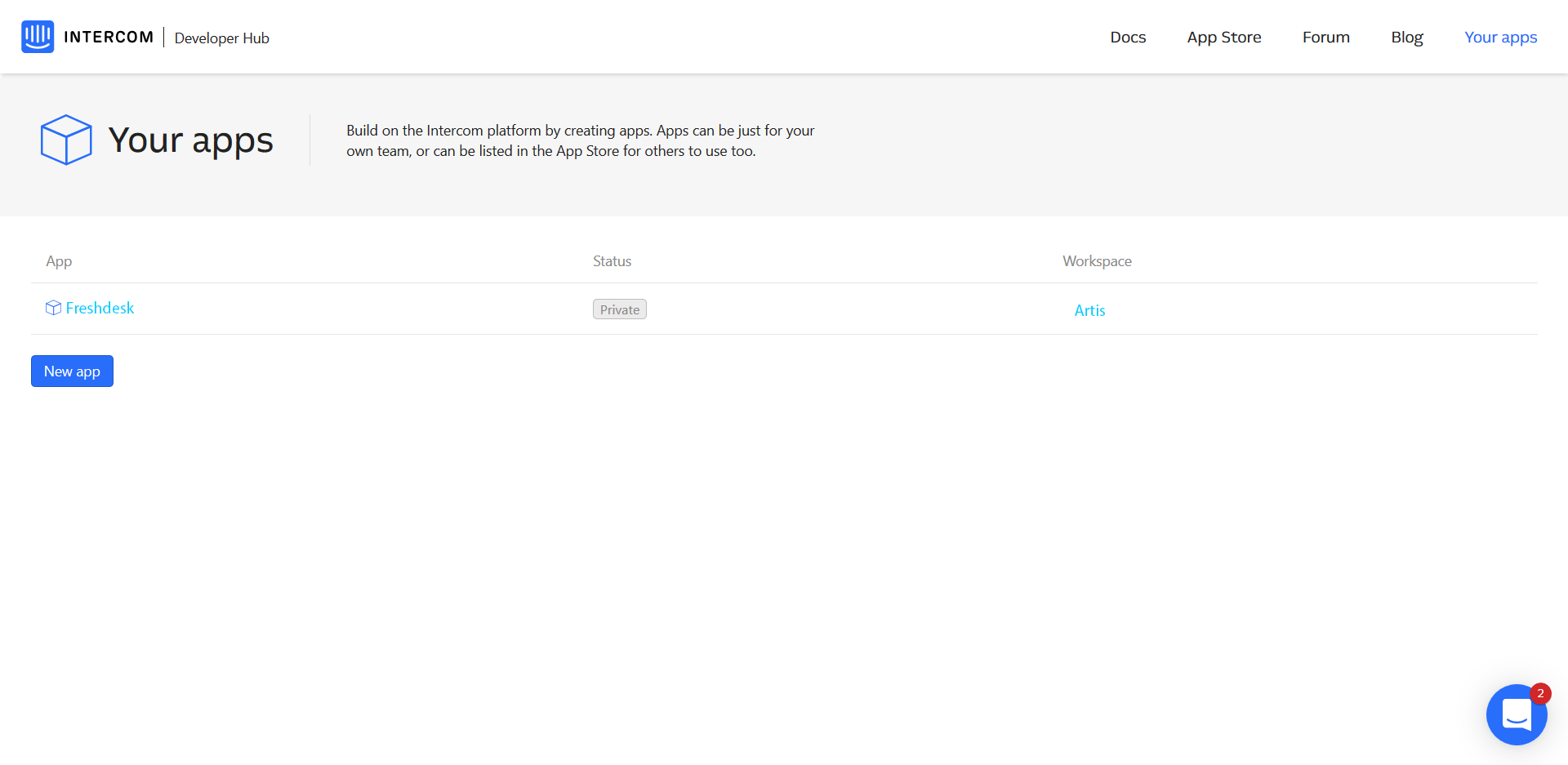Open the Forum nav link

point(1325,38)
